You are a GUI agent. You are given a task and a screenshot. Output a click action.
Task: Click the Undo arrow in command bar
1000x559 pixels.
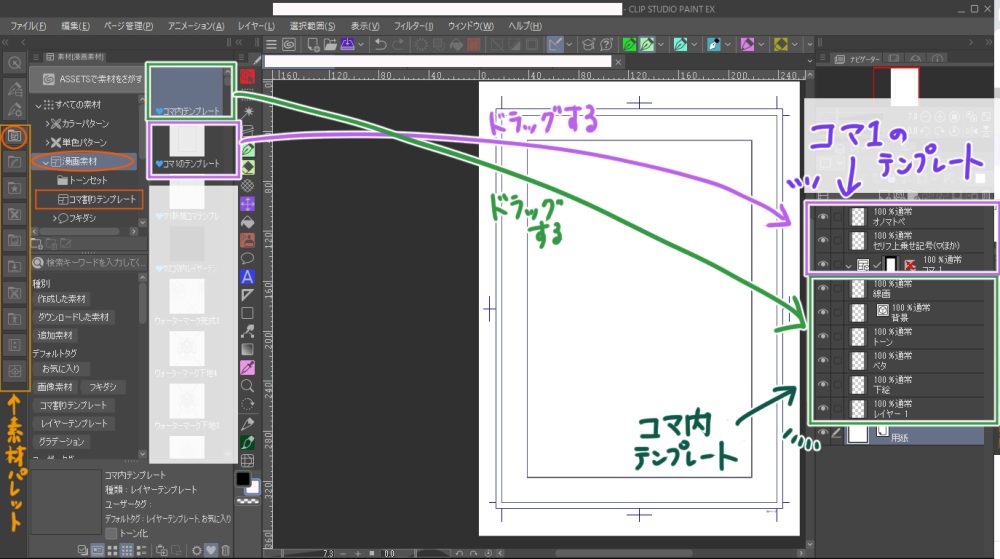(381, 45)
